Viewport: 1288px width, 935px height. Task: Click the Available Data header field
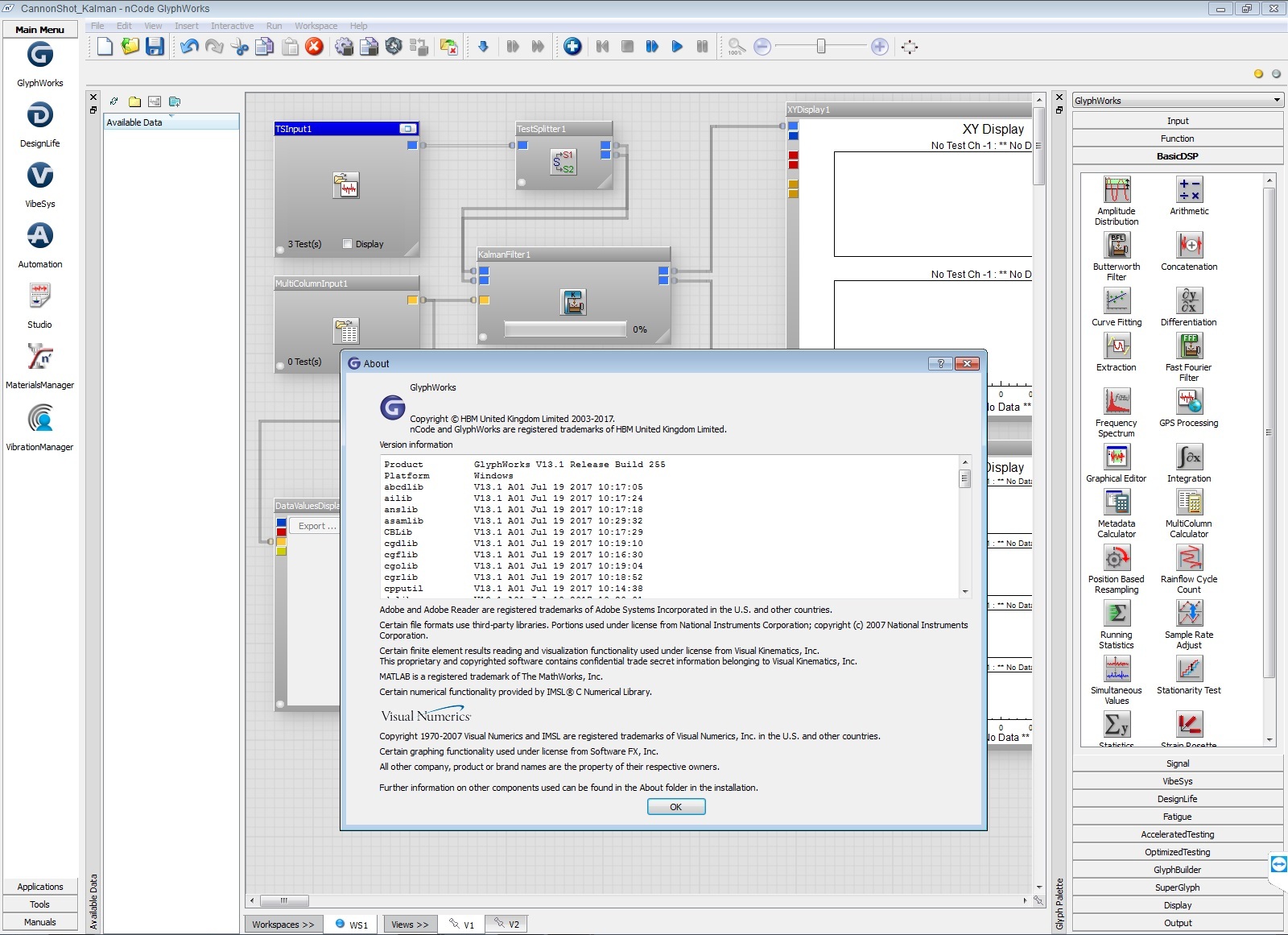[171, 122]
